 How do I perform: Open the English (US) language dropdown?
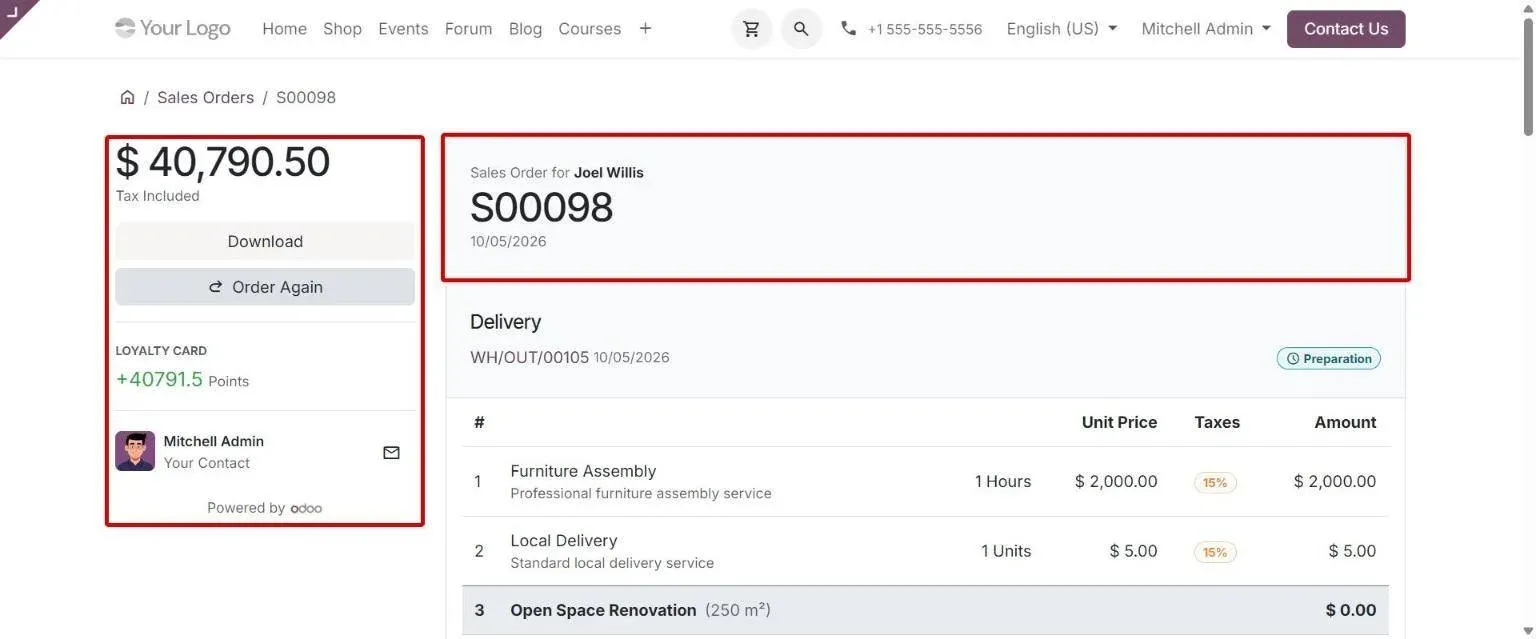point(1062,29)
